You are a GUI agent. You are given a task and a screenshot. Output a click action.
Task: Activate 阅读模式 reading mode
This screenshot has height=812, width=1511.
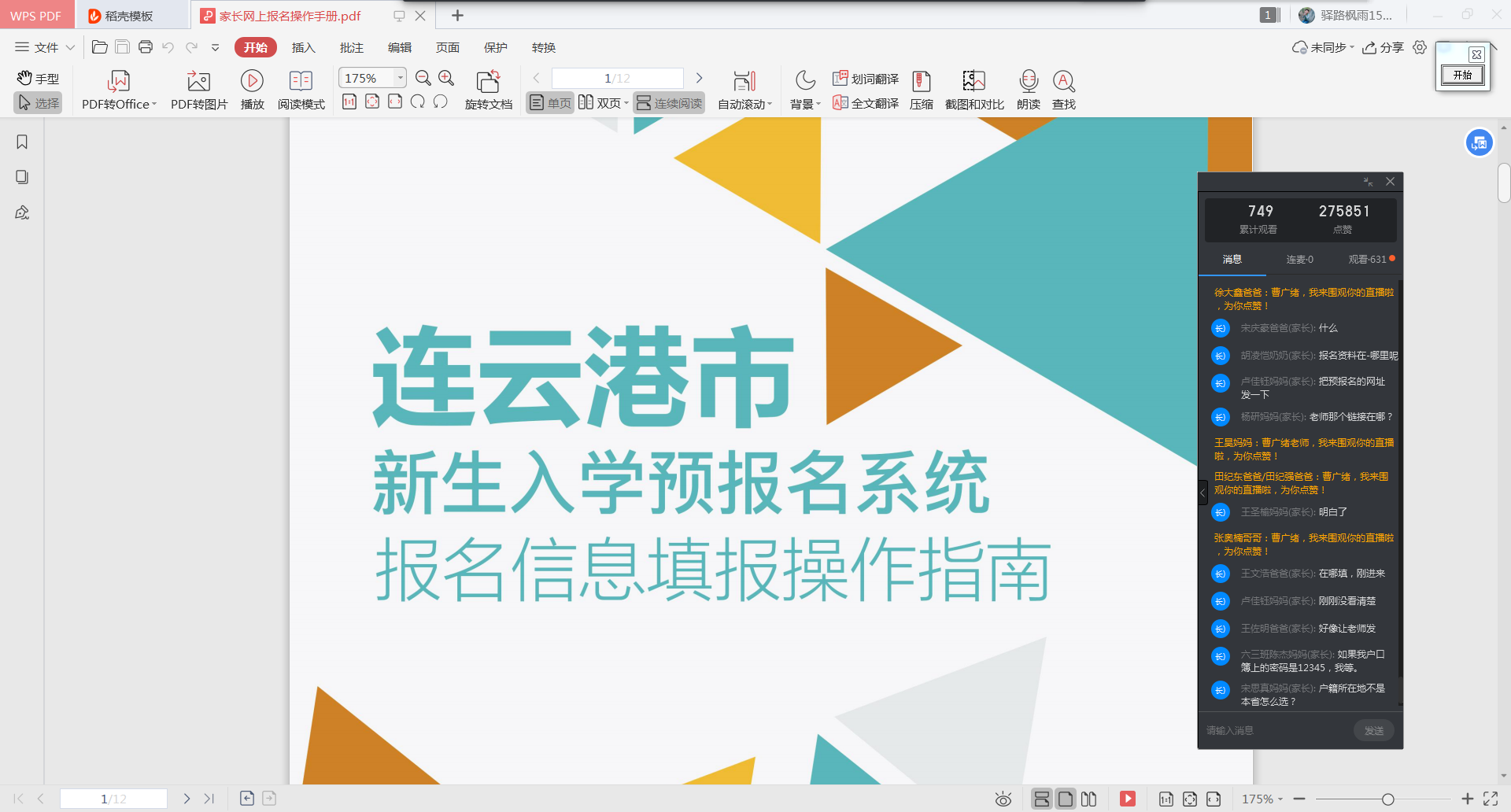(301, 89)
